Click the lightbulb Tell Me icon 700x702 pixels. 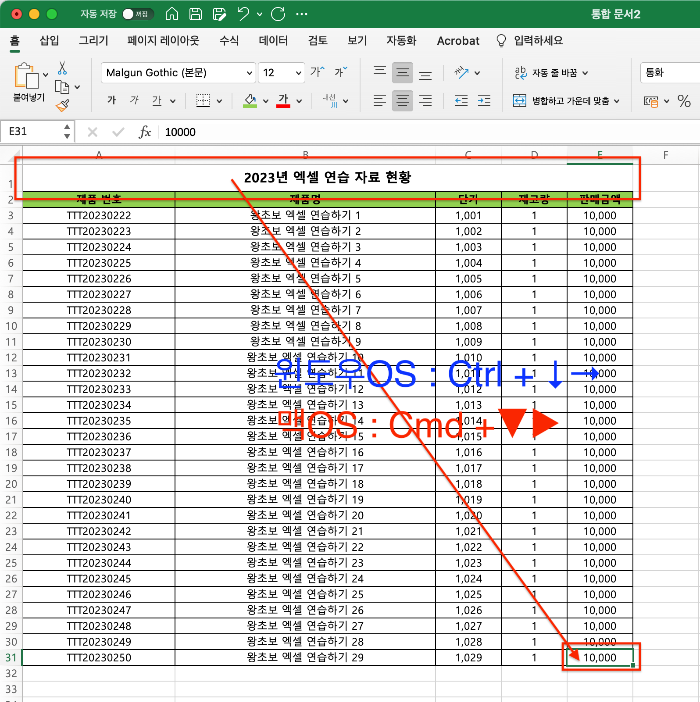(501, 41)
